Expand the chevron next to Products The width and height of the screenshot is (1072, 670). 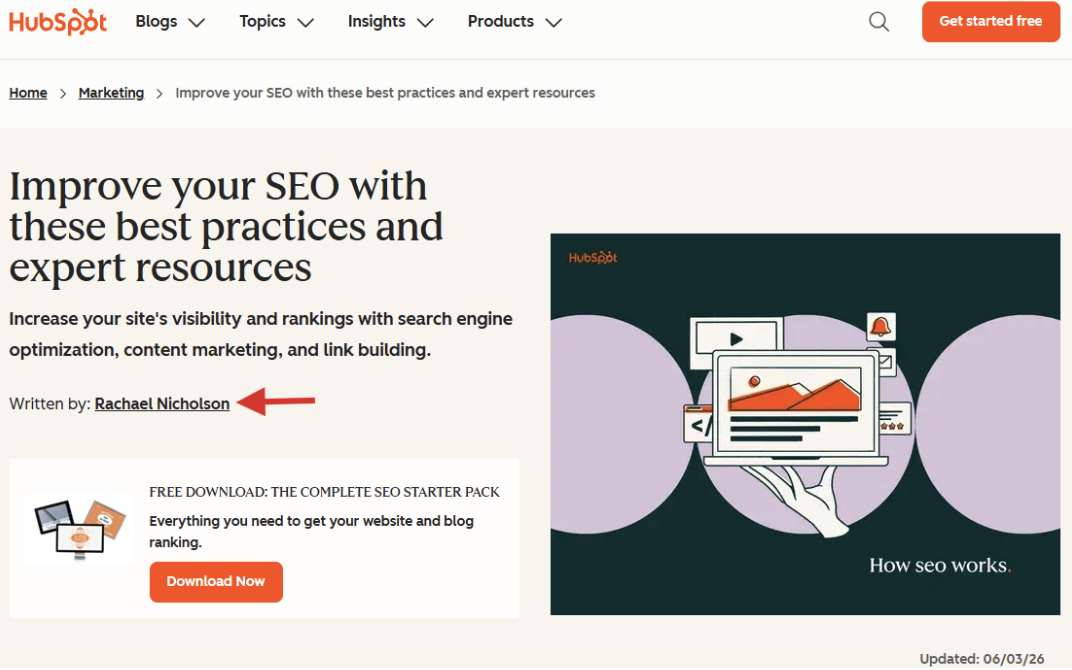point(554,23)
